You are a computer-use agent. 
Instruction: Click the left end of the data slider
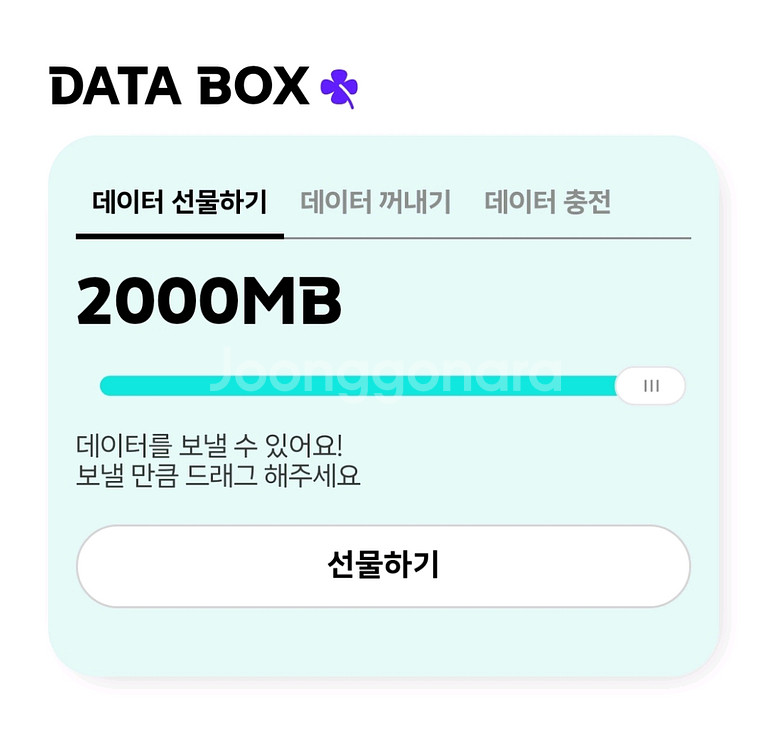[108, 386]
